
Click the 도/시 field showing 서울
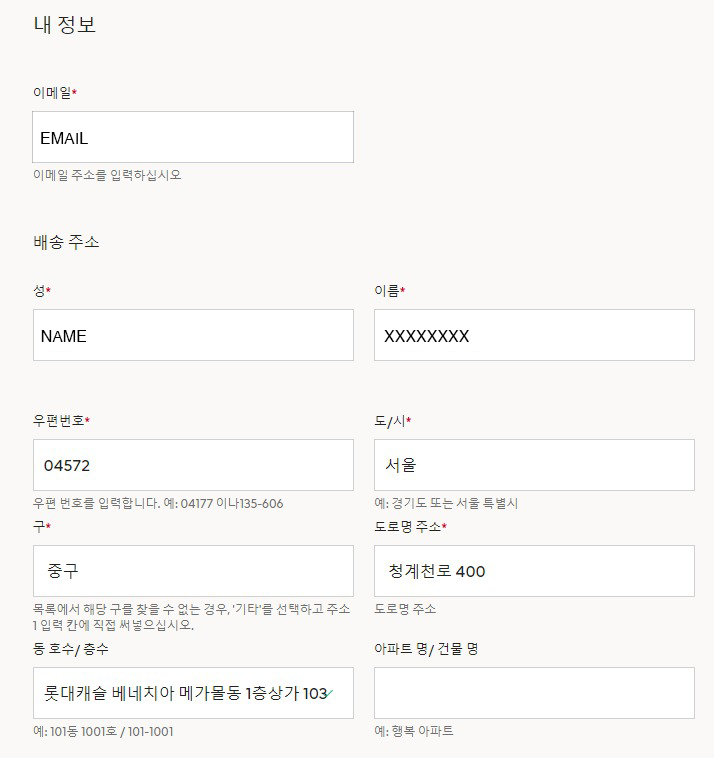pyautogui.click(x=534, y=465)
